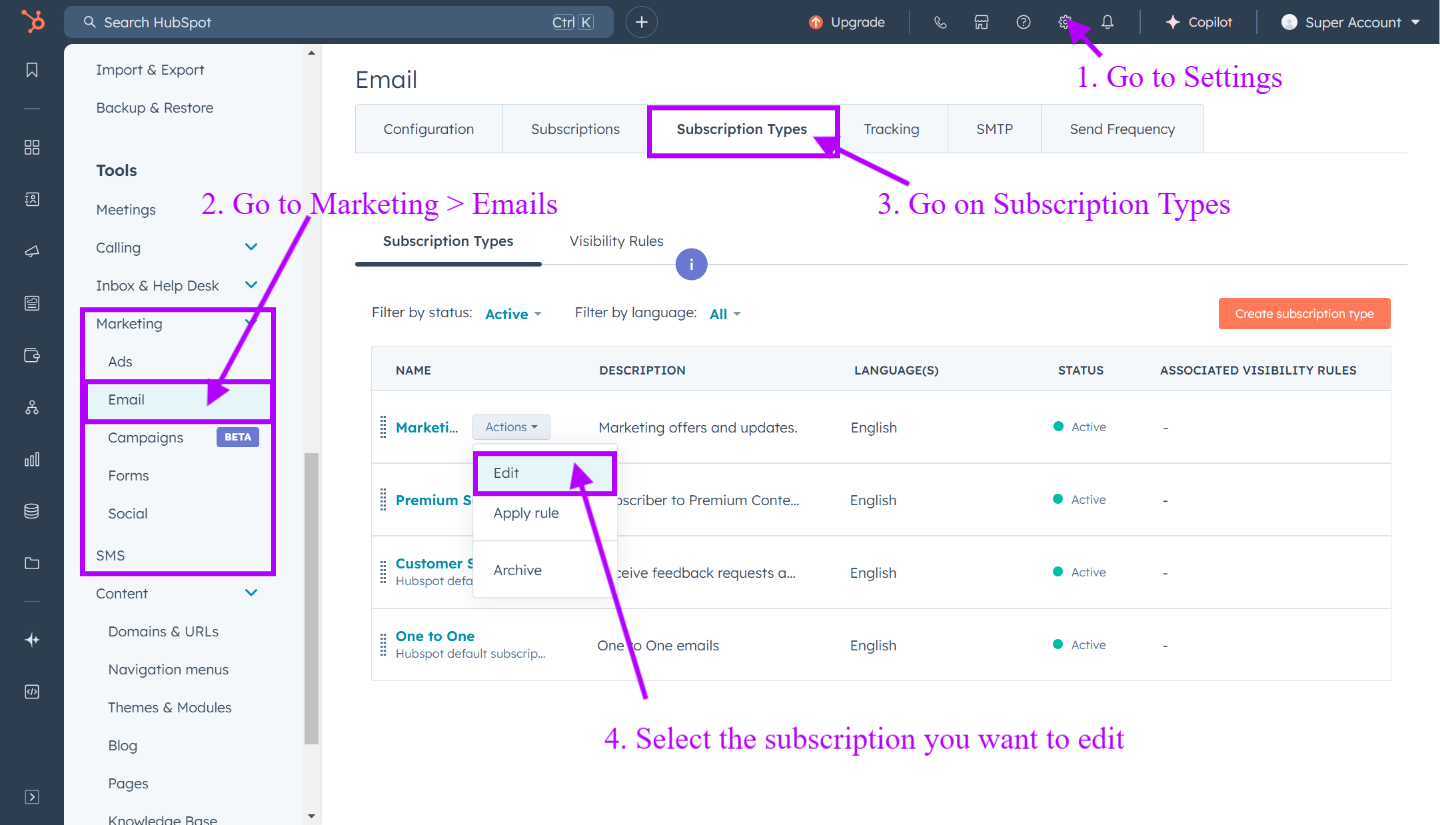Open the Visibility Rules sub-tab
Image resolution: width=1440 pixels, height=825 pixels.
click(x=617, y=241)
